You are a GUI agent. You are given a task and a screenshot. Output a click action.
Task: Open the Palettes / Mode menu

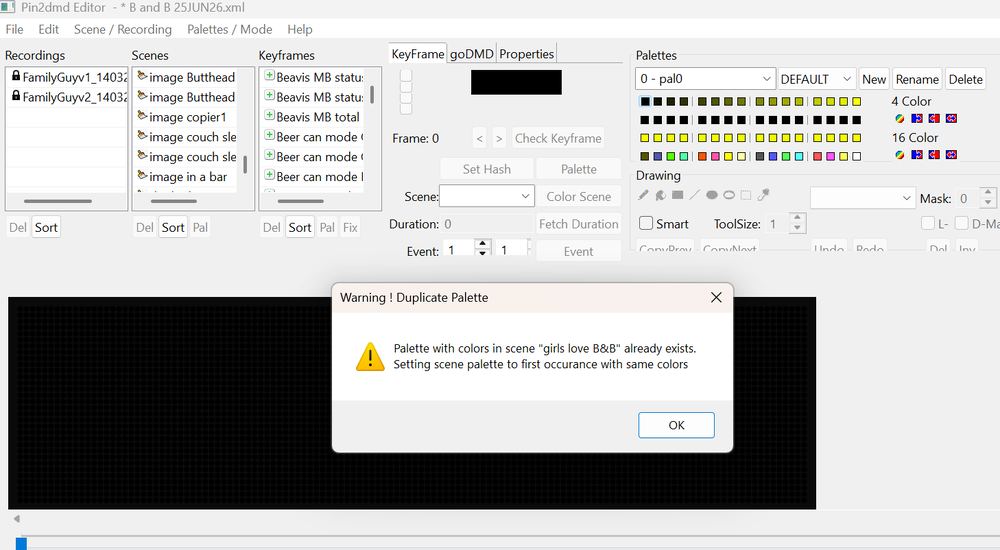click(230, 29)
